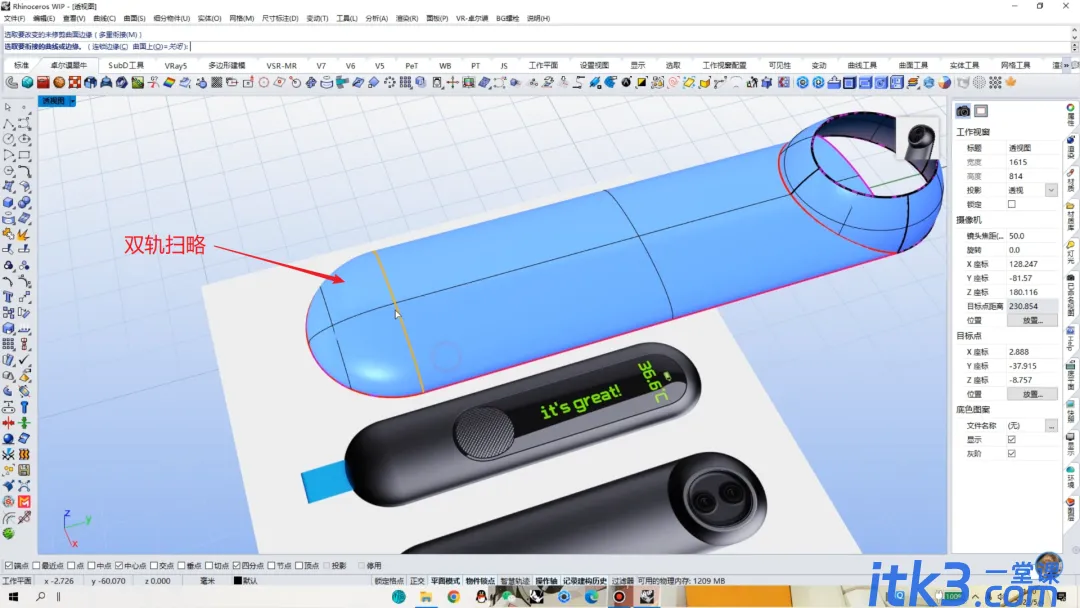The height and width of the screenshot is (608, 1080).
Task: Open the 实体(O) menu
Action: (209, 19)
